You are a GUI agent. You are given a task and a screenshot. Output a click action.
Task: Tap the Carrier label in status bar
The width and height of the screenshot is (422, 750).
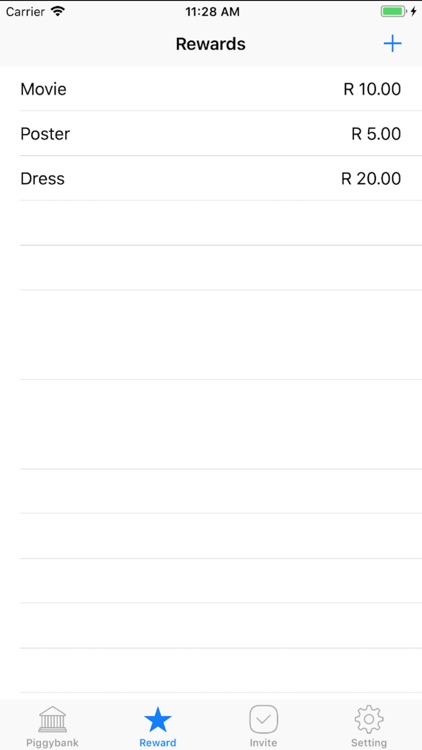pyautogui.click(x=25, y=11)
